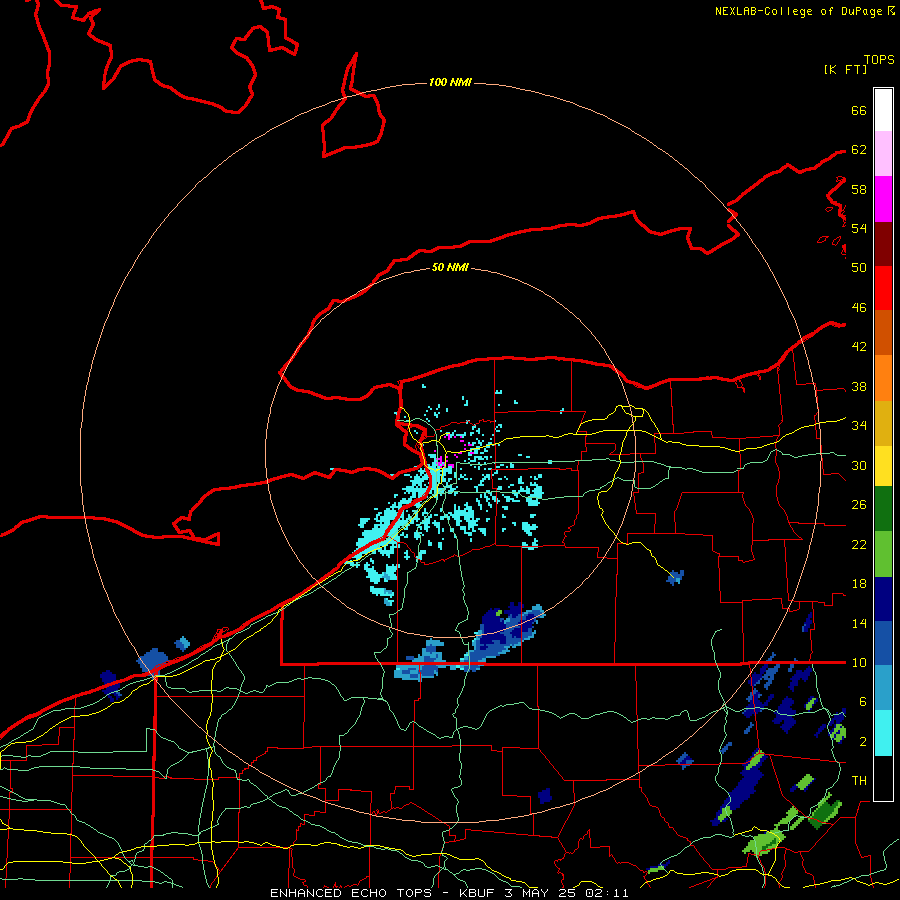900x900 pixels.
Task: Click the 26 legend value
Action: [859, 505]
